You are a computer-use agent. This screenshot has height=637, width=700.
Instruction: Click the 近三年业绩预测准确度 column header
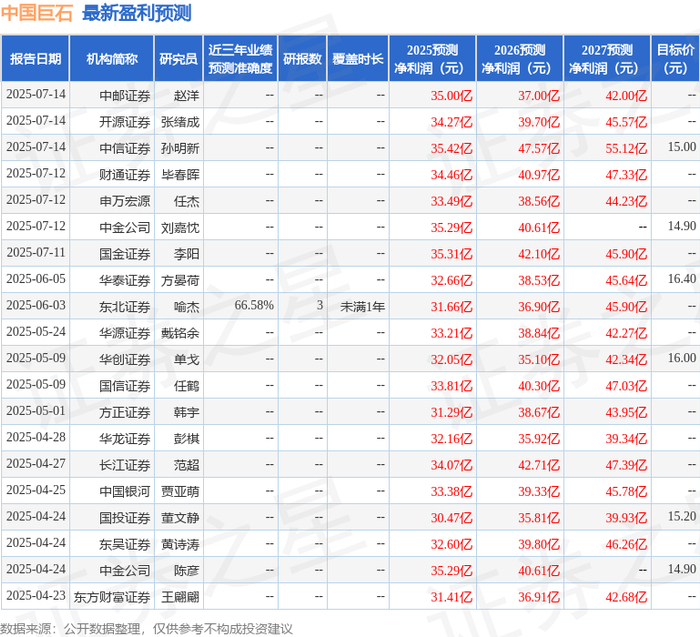pyautogui.click(x=241, y=59)
